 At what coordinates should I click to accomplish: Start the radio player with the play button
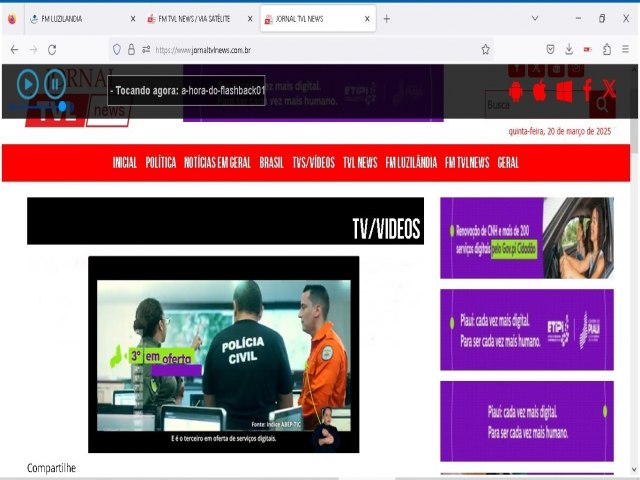click(28, 84)
